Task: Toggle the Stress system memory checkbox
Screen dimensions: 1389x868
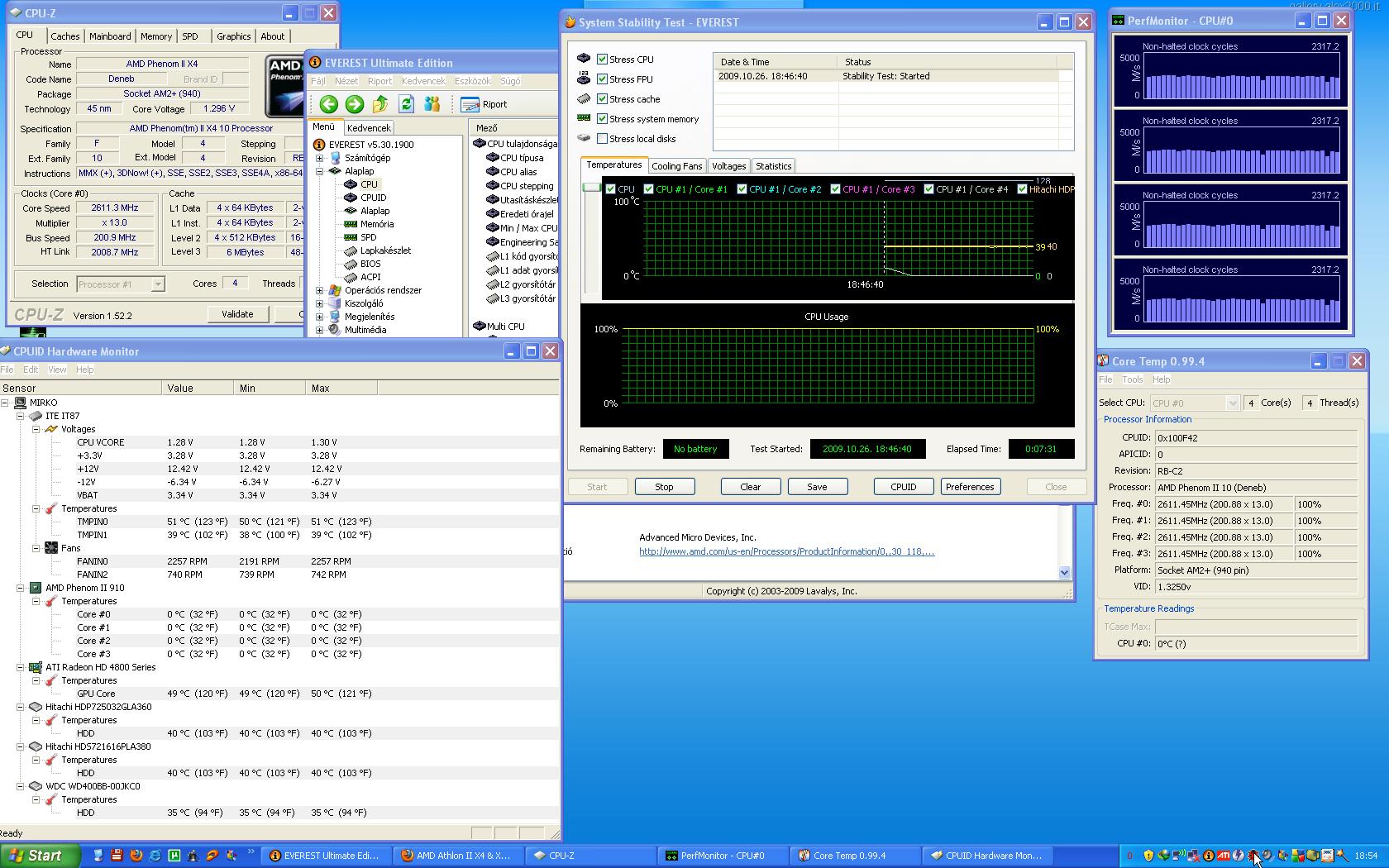Action: click(603, 118)
